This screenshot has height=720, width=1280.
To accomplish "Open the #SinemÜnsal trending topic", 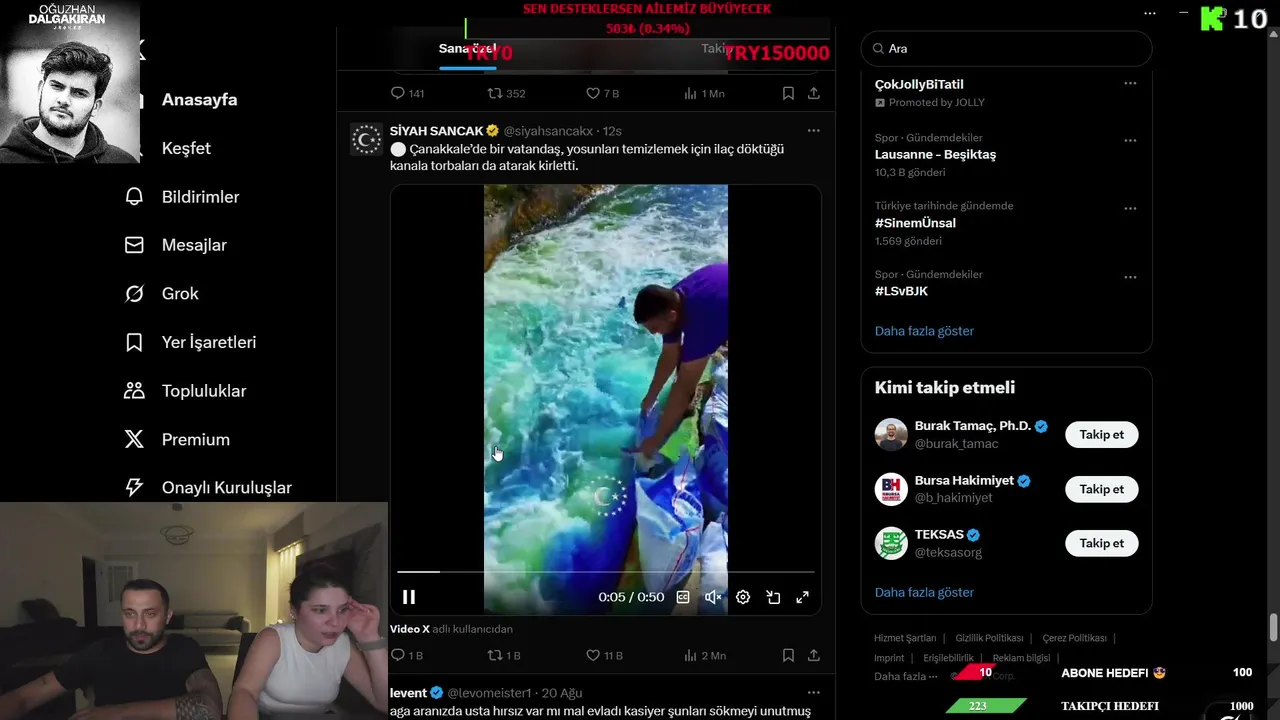I will [915, 223].
